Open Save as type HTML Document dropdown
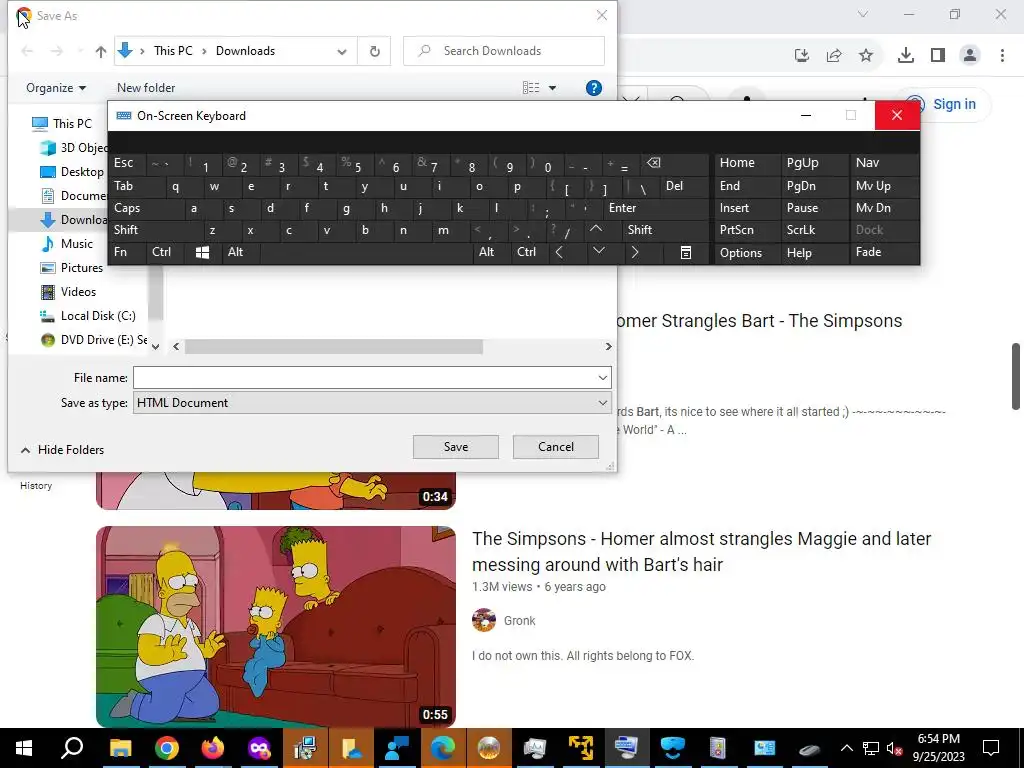1024x768 pixels. [372, 402]
